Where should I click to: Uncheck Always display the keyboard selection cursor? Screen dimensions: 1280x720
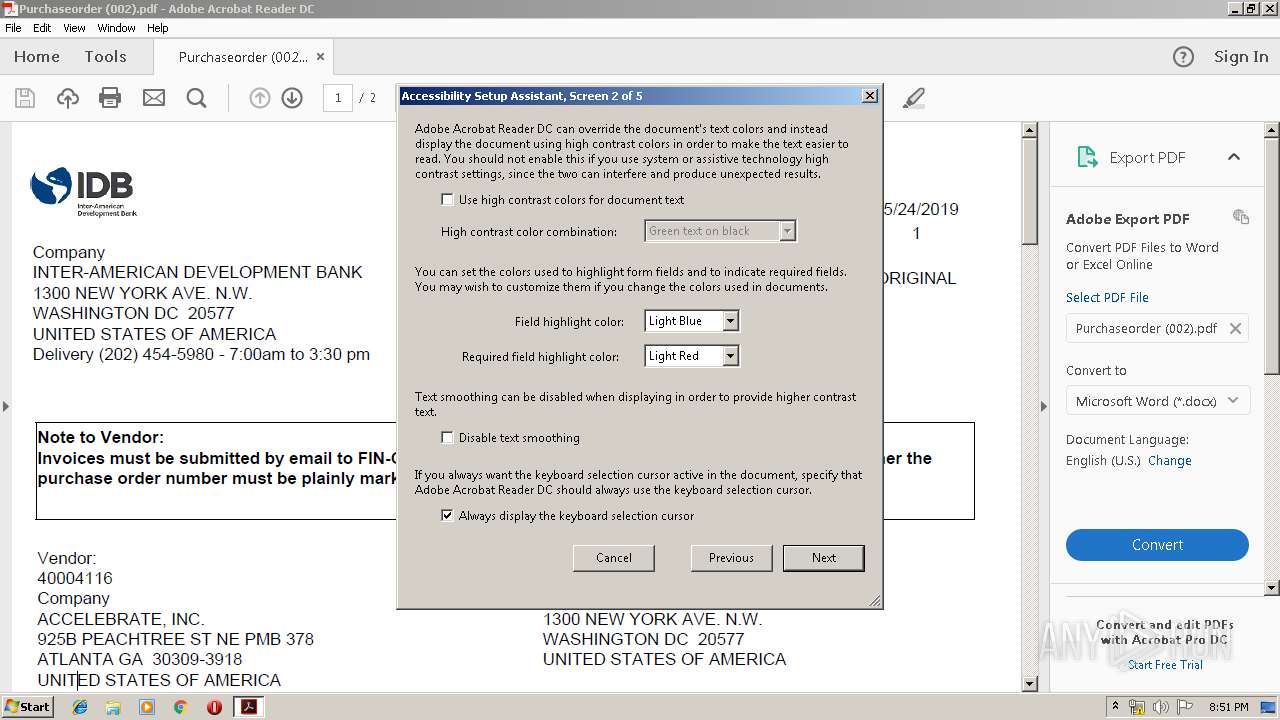[447, 516]
